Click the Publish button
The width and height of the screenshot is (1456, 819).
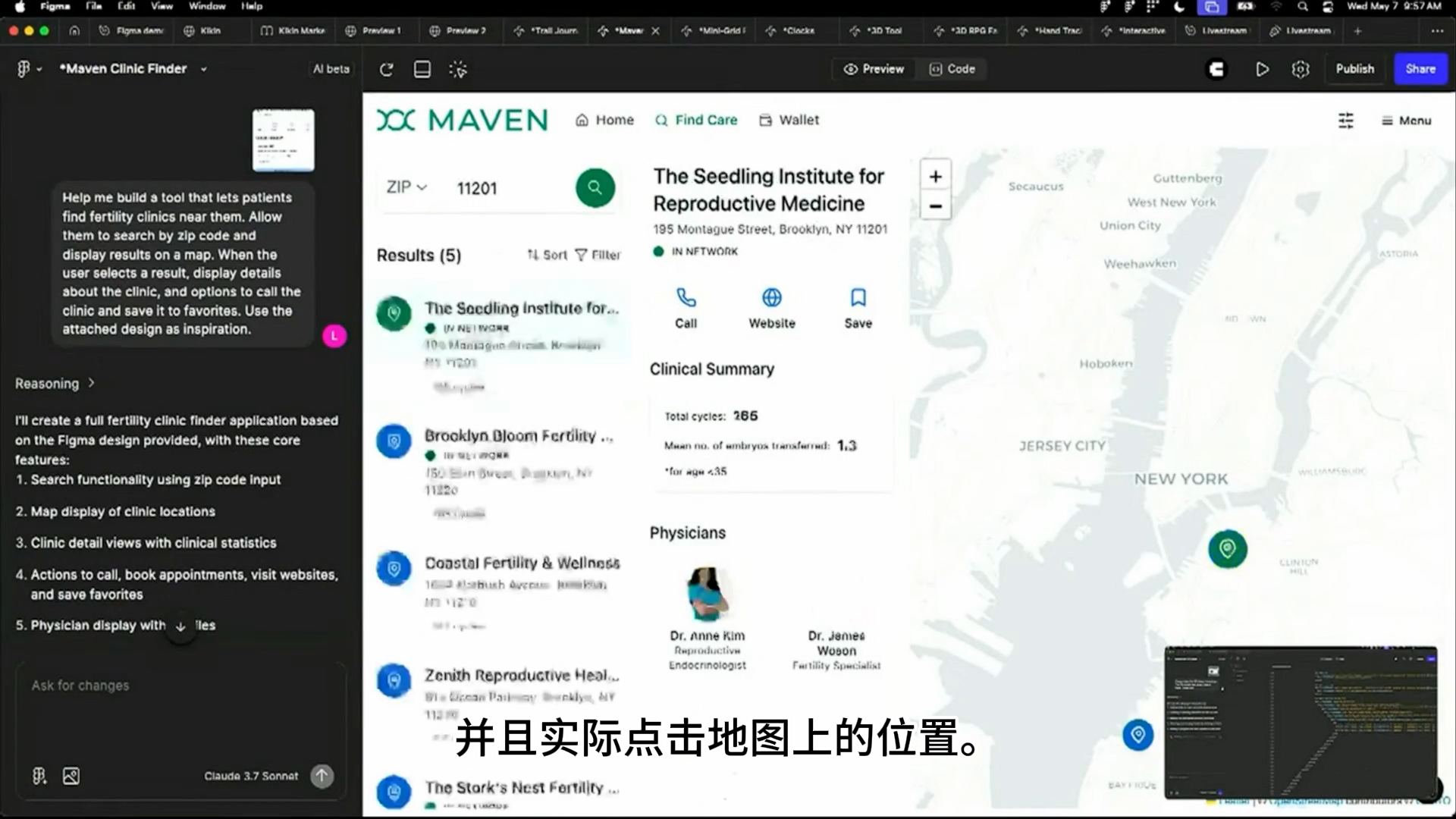coord(1355,69)
